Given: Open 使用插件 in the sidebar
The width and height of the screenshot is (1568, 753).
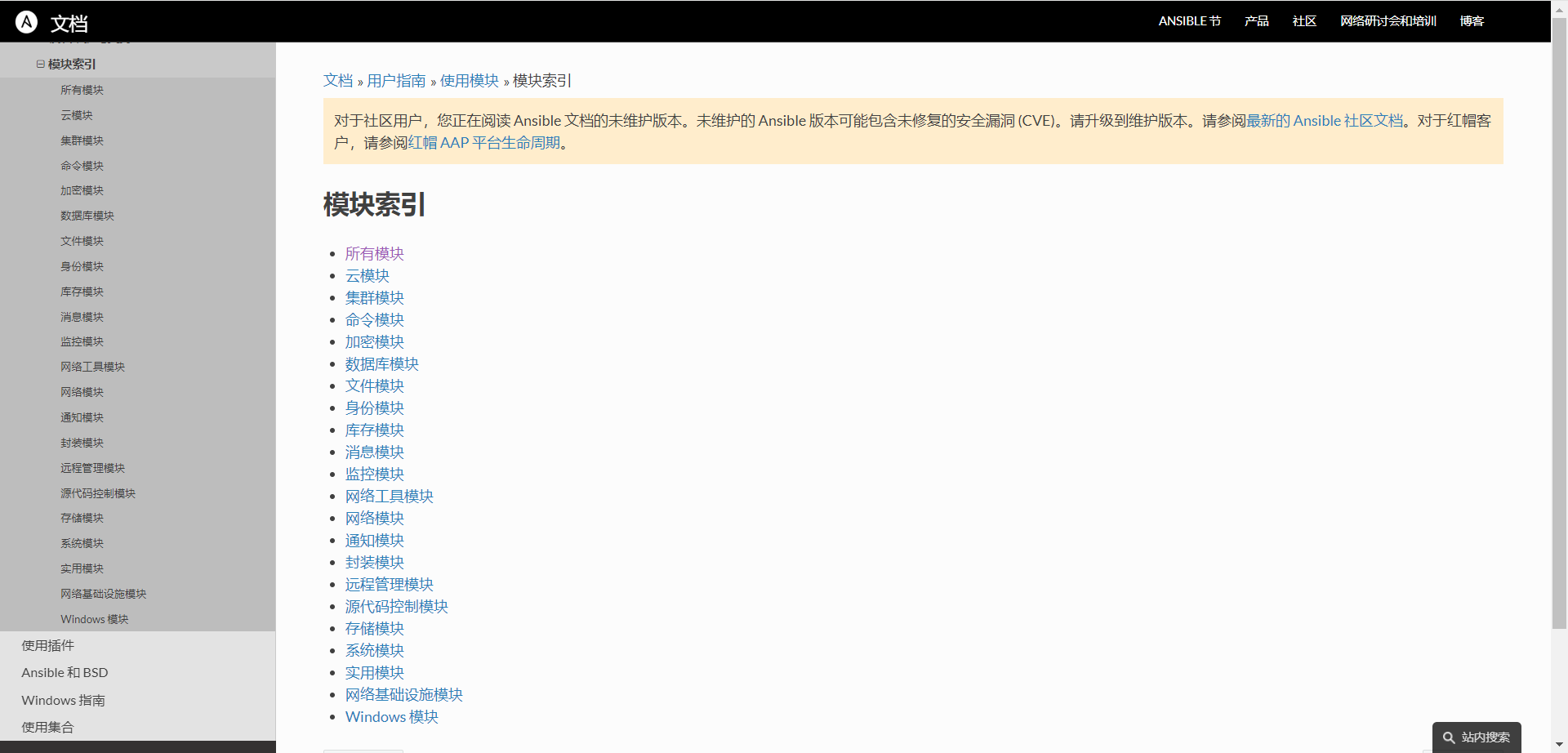Looking at the screenshot, I should coord(47,645).
